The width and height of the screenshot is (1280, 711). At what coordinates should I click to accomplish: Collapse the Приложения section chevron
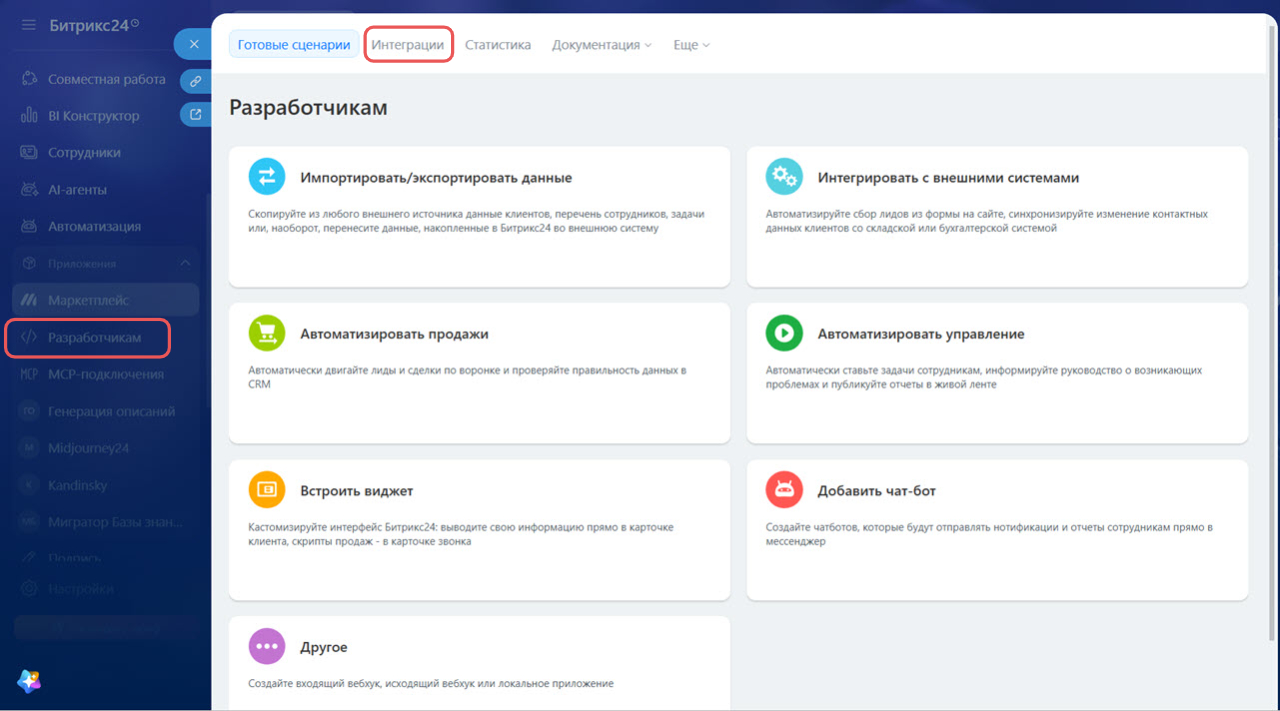click(x=185, y=264)
